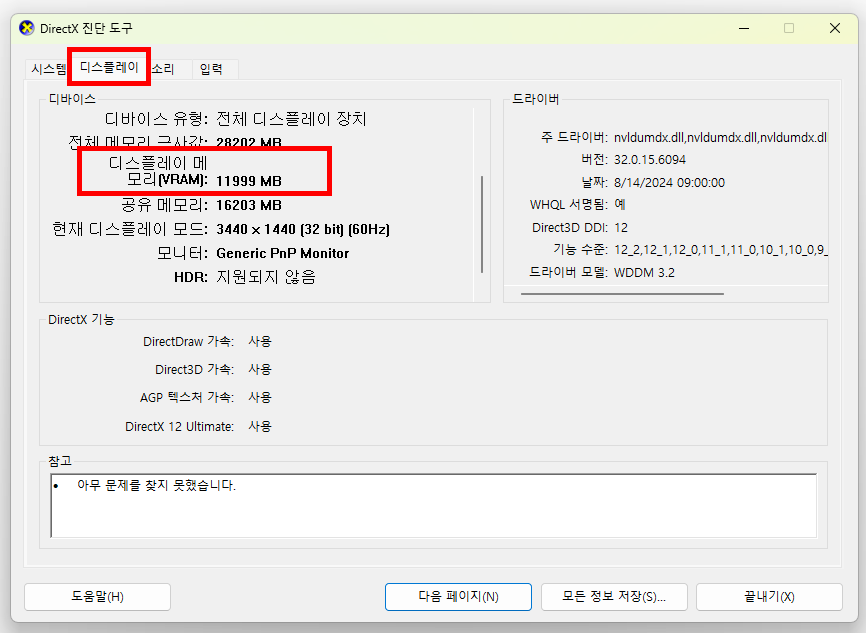Click the DirectDraw 가속 label
The width and height of the screenshot is (866, 633).
point(188,342)
